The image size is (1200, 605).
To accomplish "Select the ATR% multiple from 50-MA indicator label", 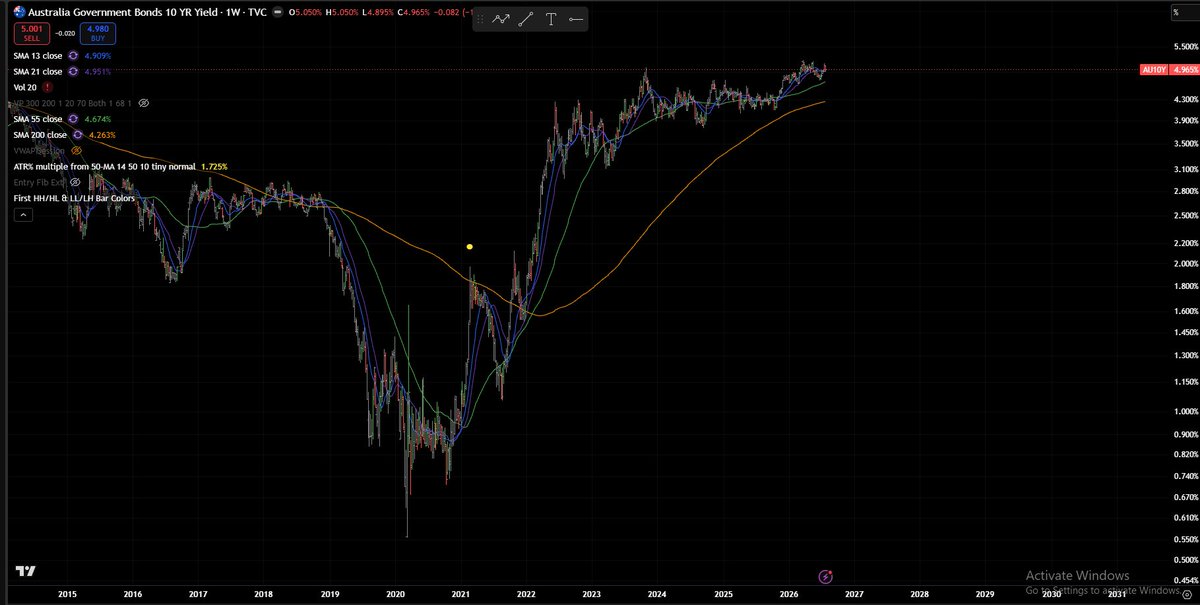I will coord(104,166).
